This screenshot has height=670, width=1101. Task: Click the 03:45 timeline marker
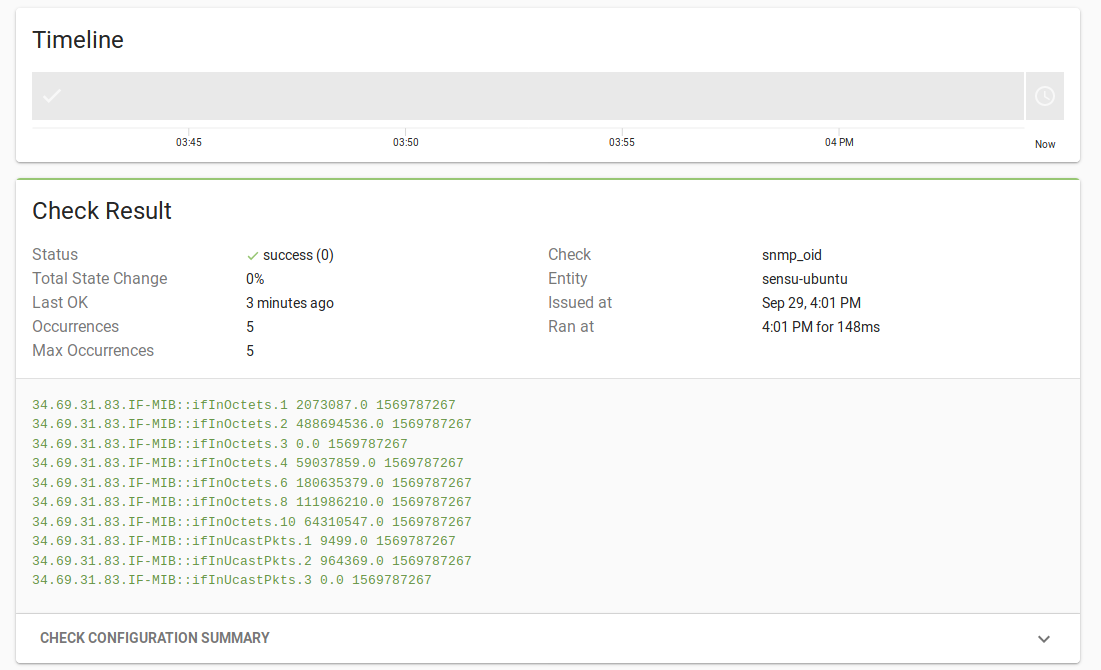(x=189, y=142)
